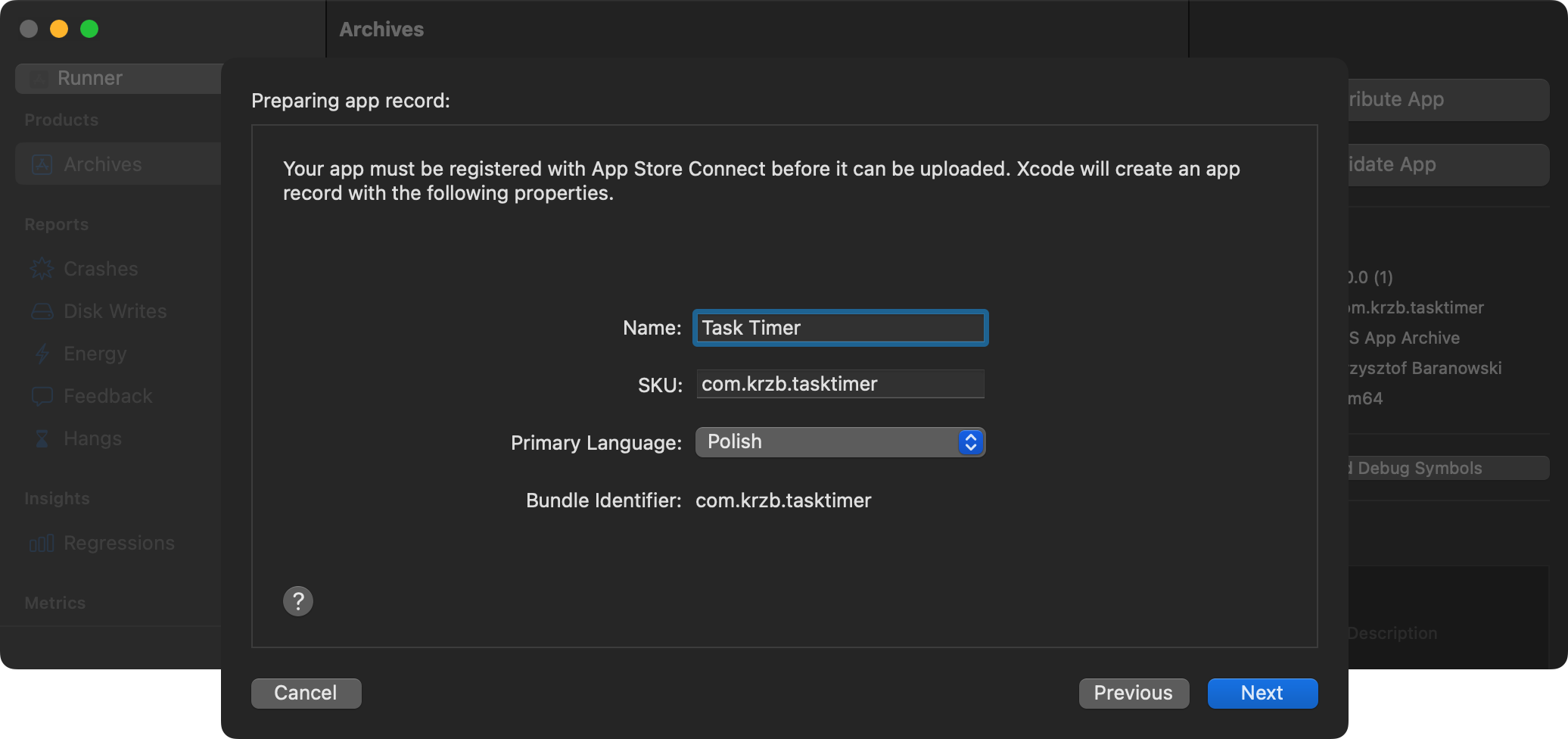
Task: Click the Archives sidebar icon
Action: tap(42, 164)
